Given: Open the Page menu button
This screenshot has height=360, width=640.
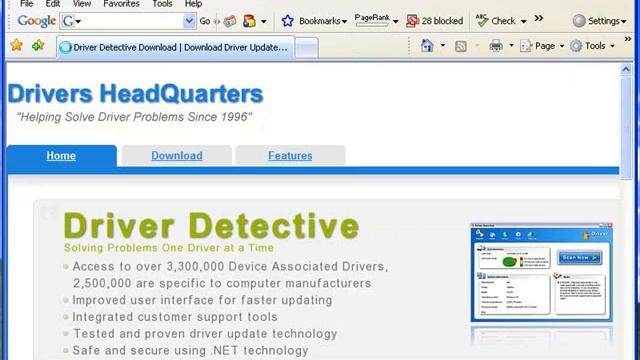Looking at the screenshot, I should [x=542, y=46].
